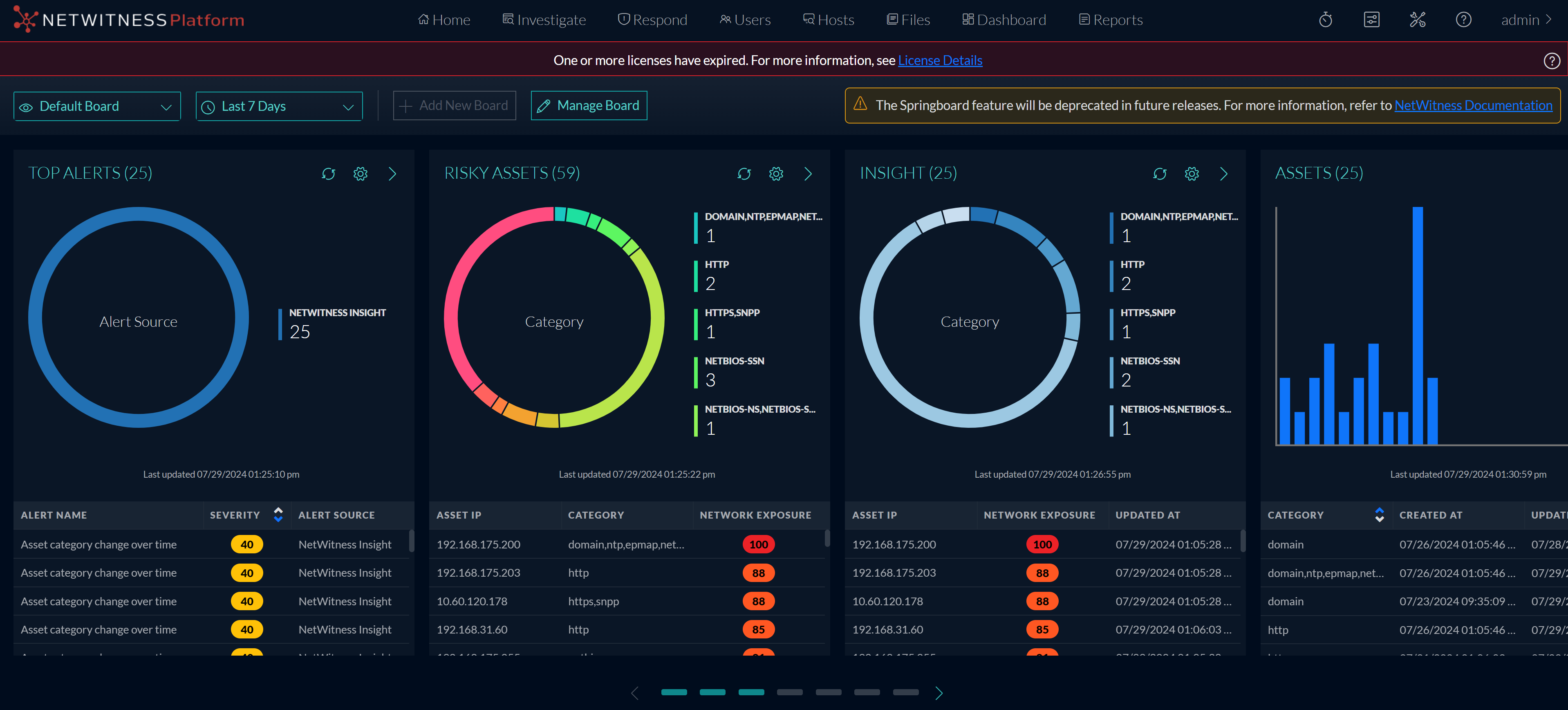Click exposure score 85 in Risky Assets
Viewport: 1568px width, 710px height.
(758, 629)
